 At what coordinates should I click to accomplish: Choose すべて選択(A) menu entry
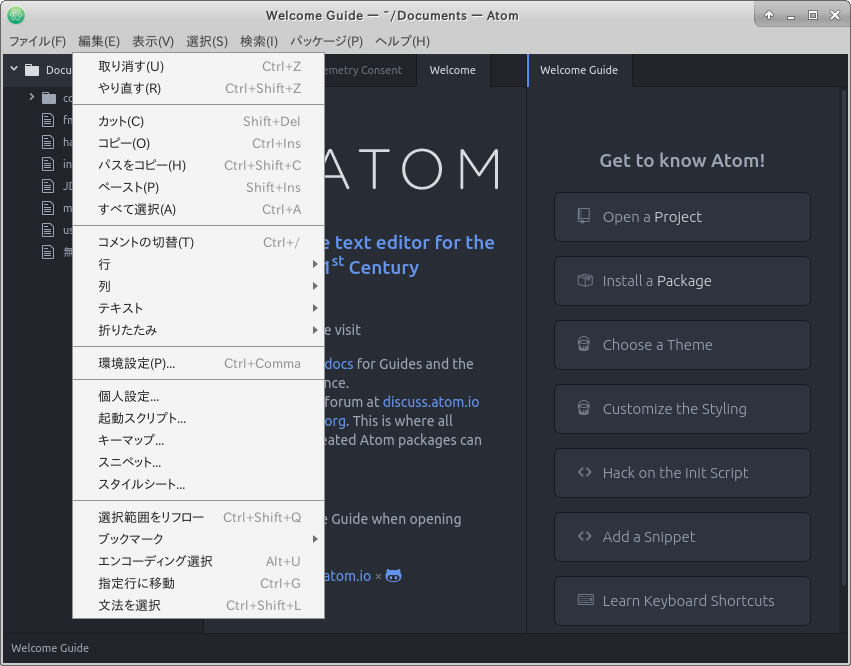[x=198, y=210]
